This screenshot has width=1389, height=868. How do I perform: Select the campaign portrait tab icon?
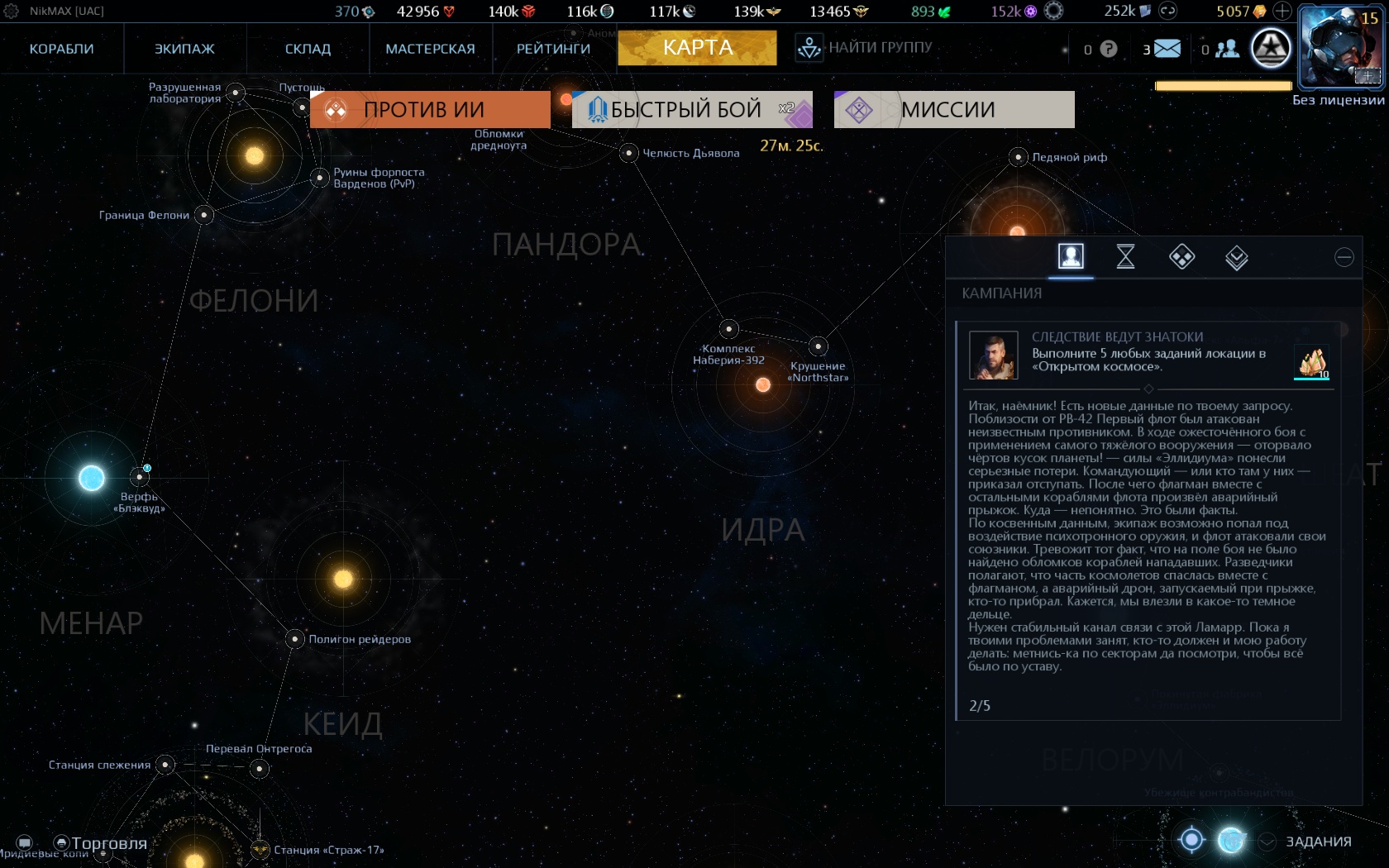[x=1071, y=256]
